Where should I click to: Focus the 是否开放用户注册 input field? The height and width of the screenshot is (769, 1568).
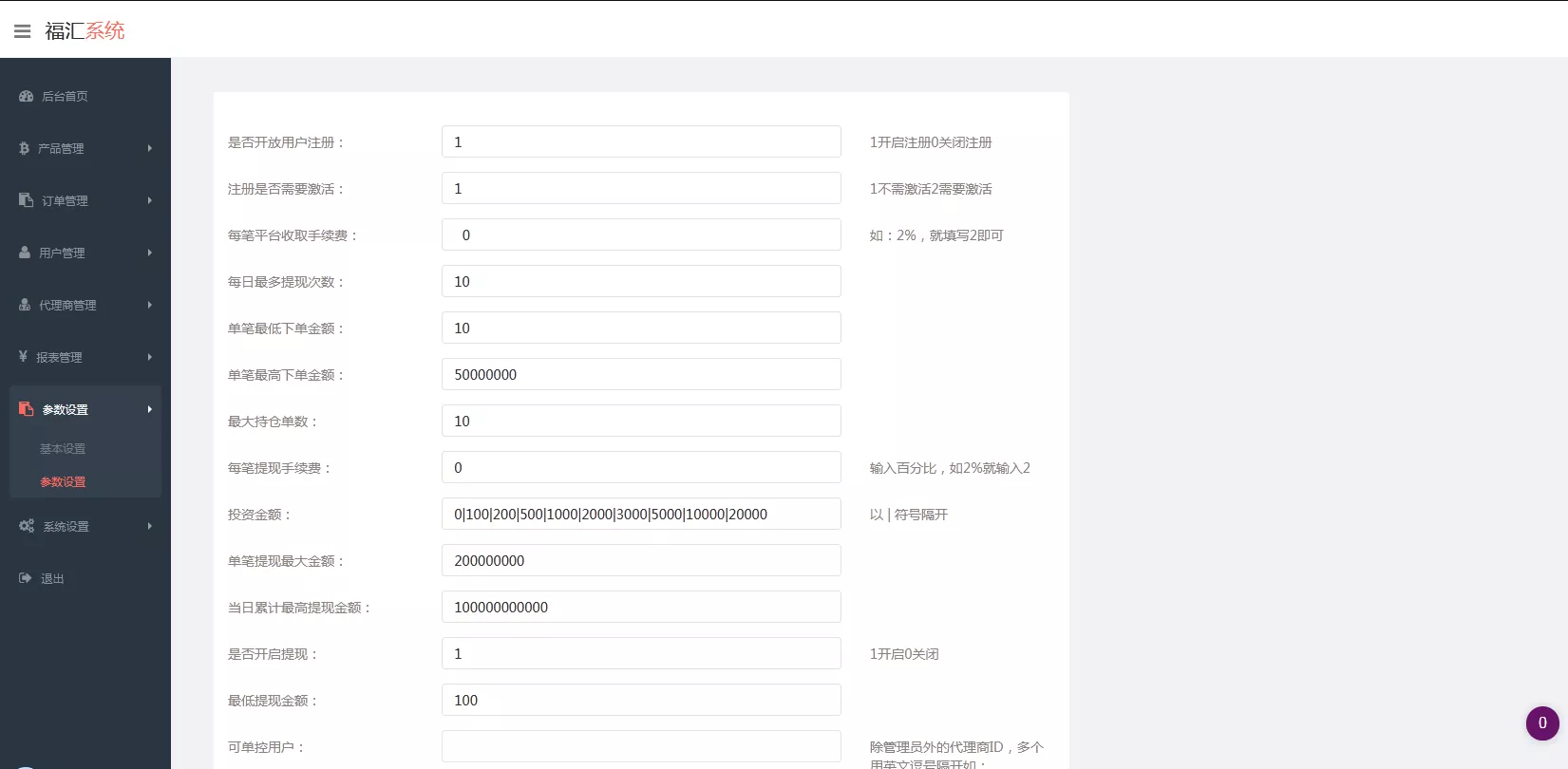tap(641, 142)
